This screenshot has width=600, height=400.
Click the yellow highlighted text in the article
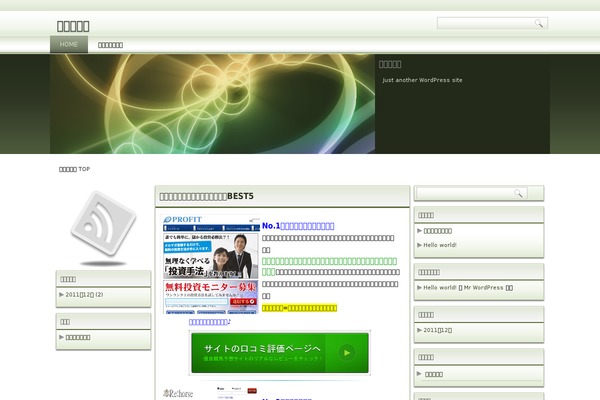tap(299, 308)
